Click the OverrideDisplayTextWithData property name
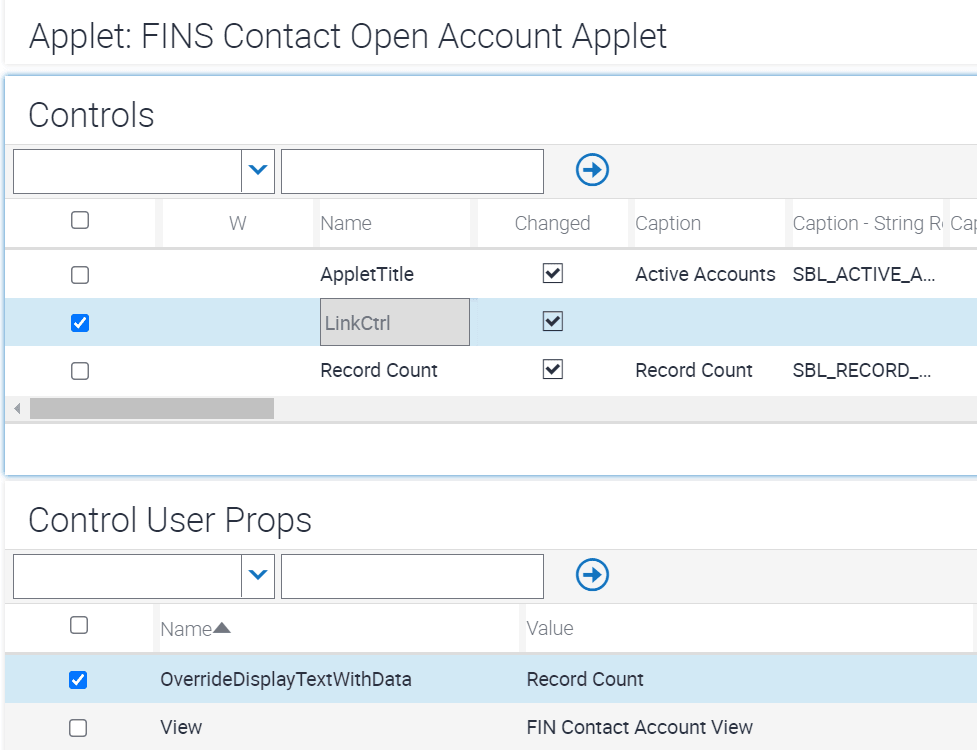Viewport: 977px width, 750px height. [x=285, y=679]
